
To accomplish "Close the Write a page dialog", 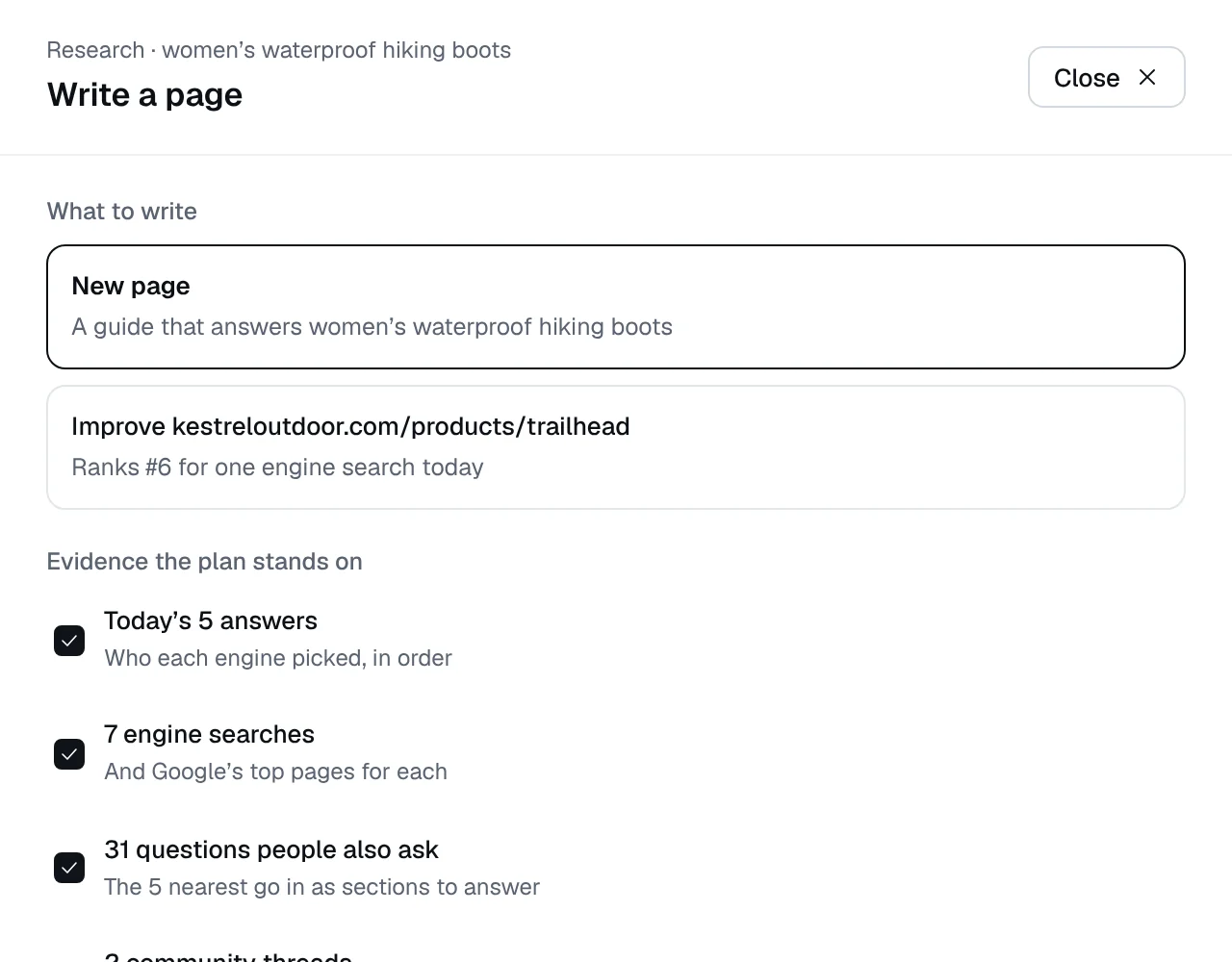I will (x=1106, y=77).
